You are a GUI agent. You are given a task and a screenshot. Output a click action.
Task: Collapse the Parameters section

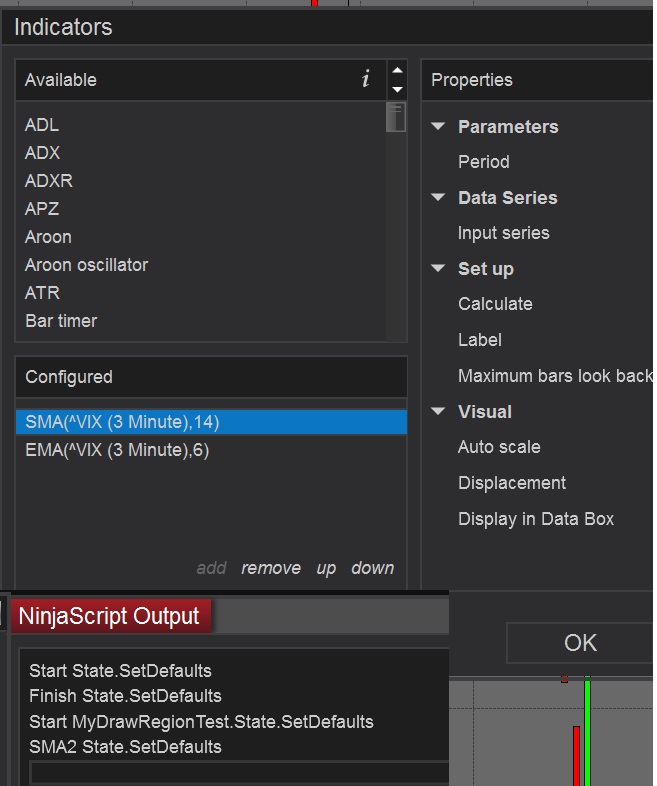tap(438, 126)
